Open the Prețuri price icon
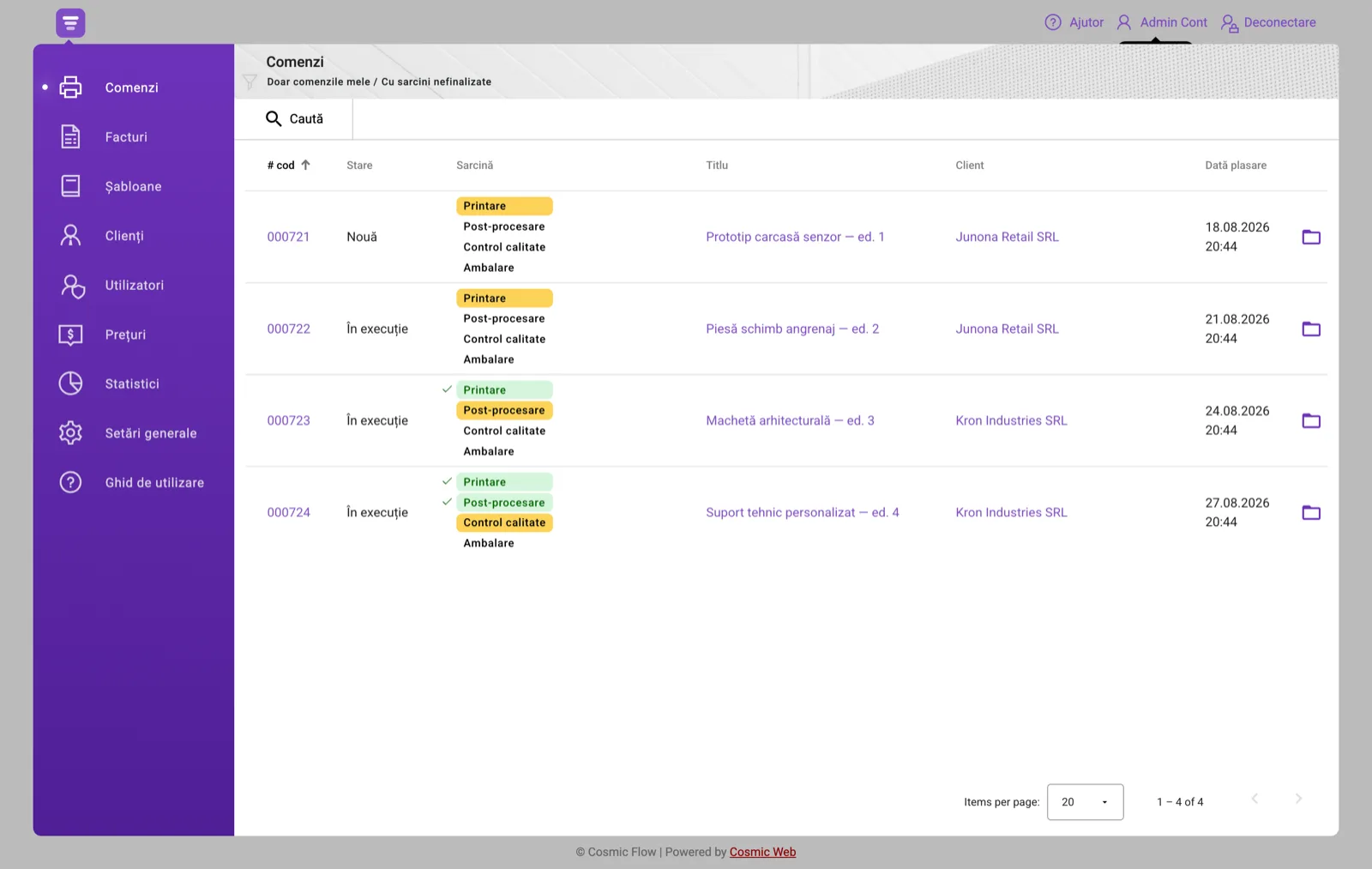The width and height of the screenshot is (1372, 869). tap(70, 335)
